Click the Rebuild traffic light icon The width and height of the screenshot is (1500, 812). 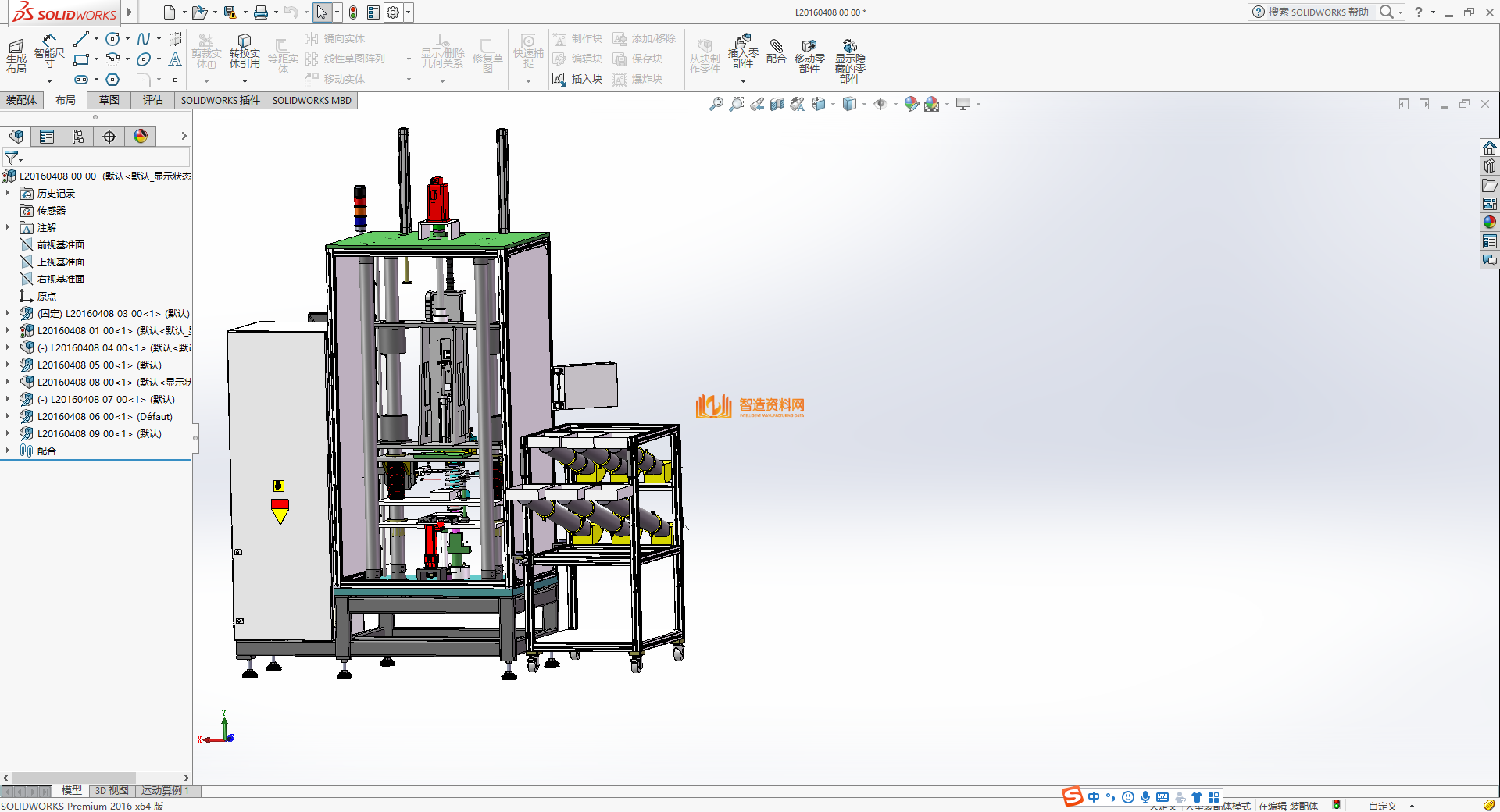click(x=353, y=12)
